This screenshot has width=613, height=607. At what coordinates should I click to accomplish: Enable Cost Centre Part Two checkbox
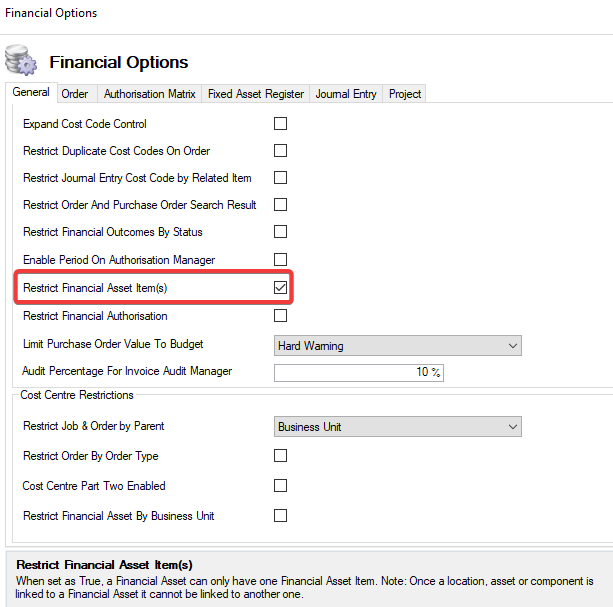[x=280, y=486]
